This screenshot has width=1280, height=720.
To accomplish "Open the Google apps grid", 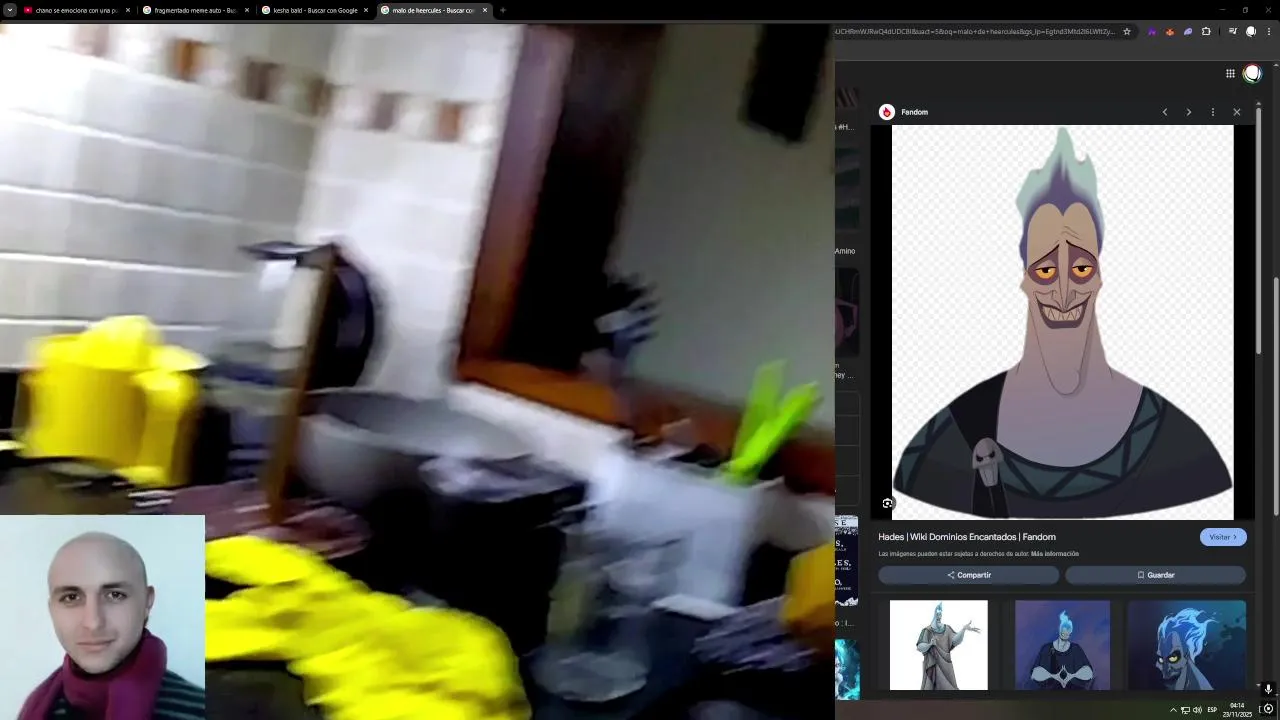I will point(1230,73).
